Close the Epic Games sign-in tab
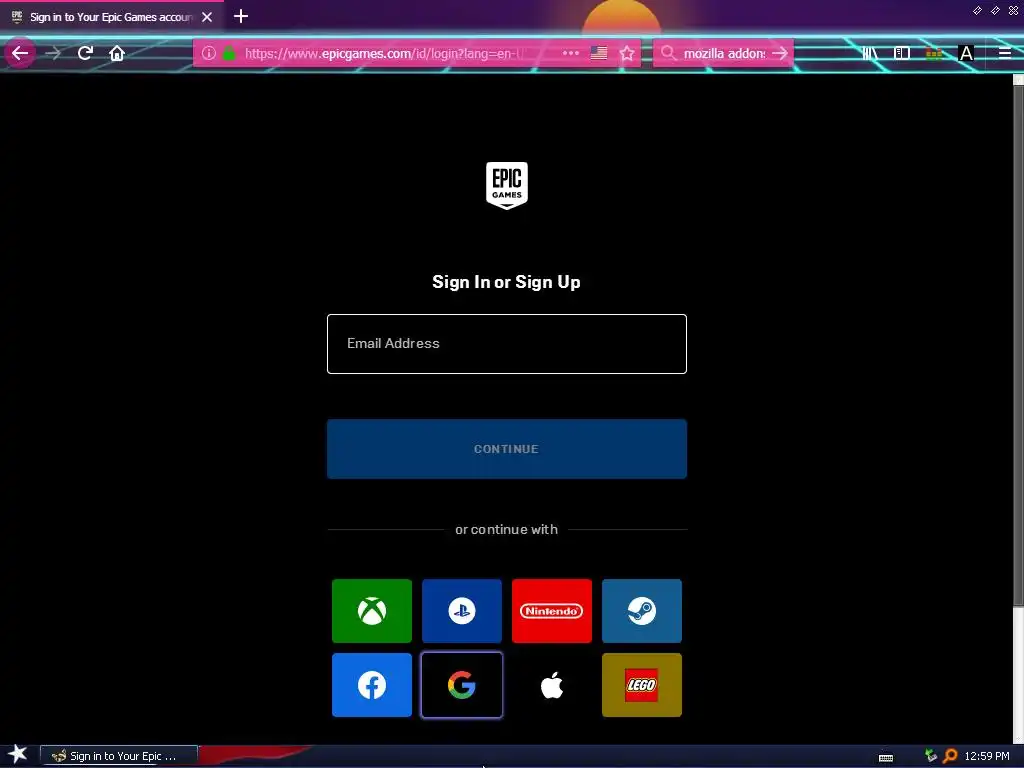This screenshot has height=768, width=1024. click(207, 17)
